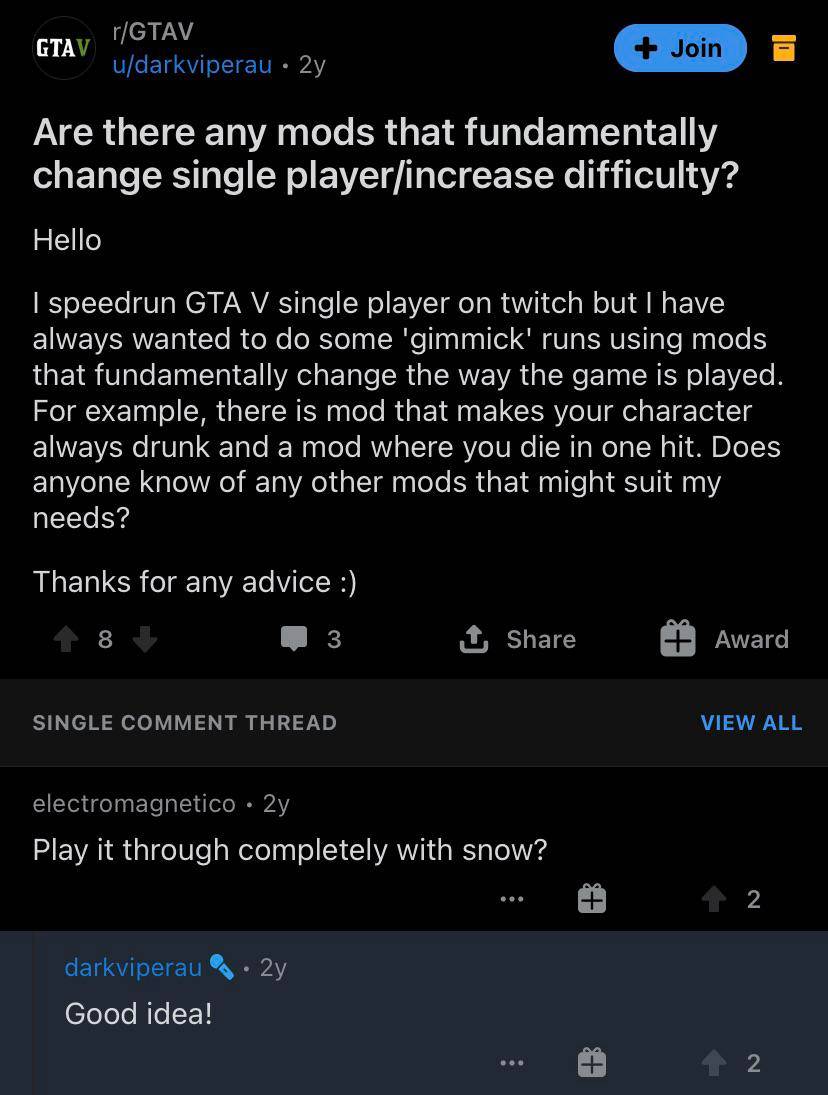Viewport: 828px width, 1095px height.
Task: Open more options on electromagnetico's comment
Action: point(512,899)
